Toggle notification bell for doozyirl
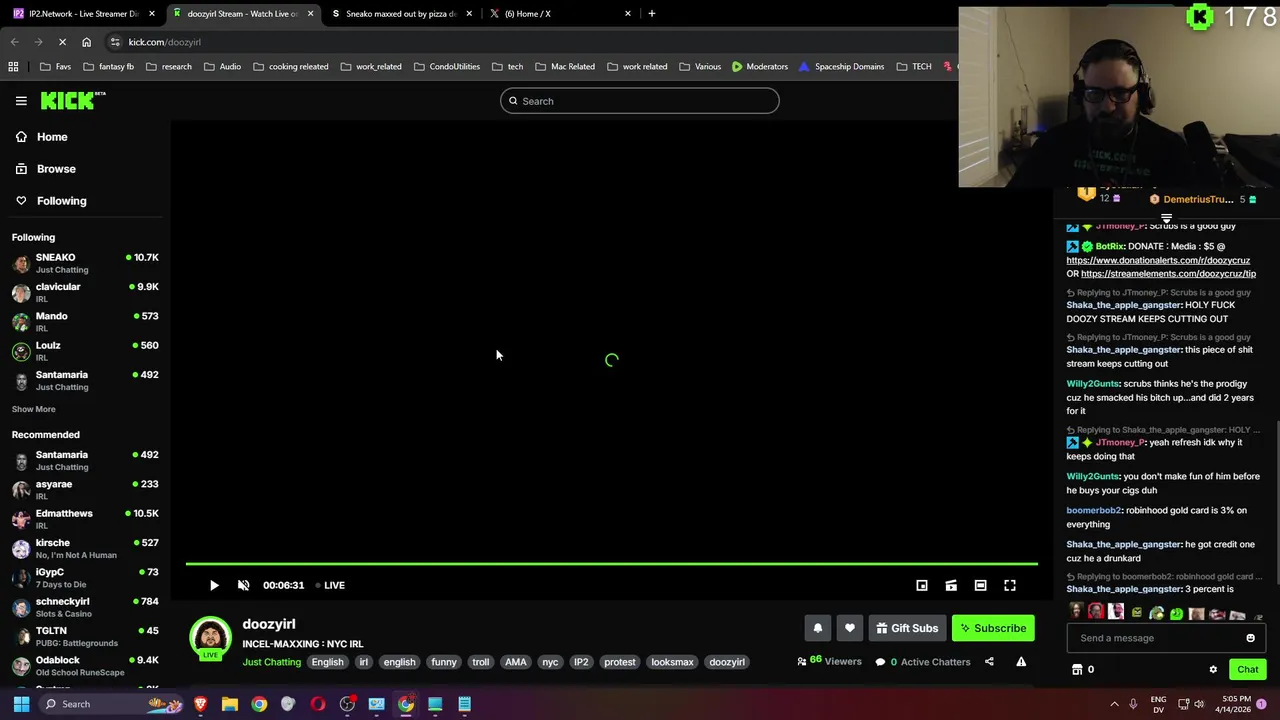Image resolution: width=1280 pixels, height=720 pixels. click(817, 628)
